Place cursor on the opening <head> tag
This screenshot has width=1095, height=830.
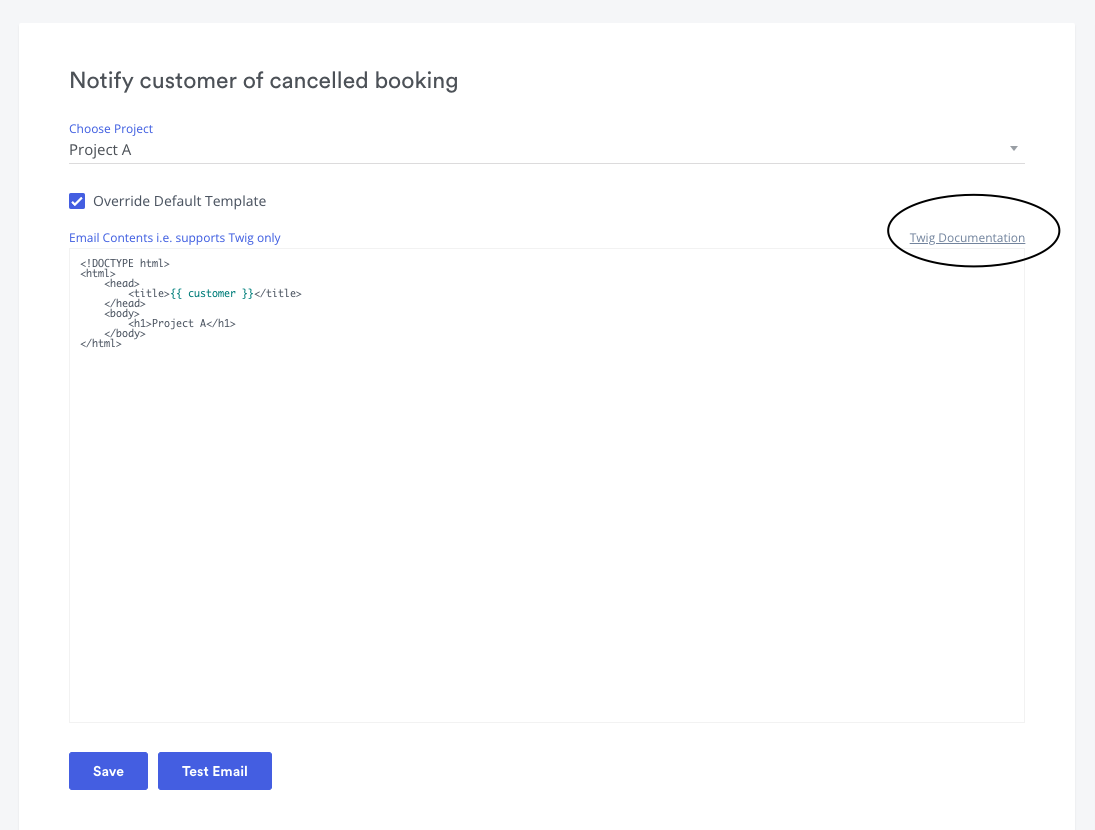(x=122, y=283)
